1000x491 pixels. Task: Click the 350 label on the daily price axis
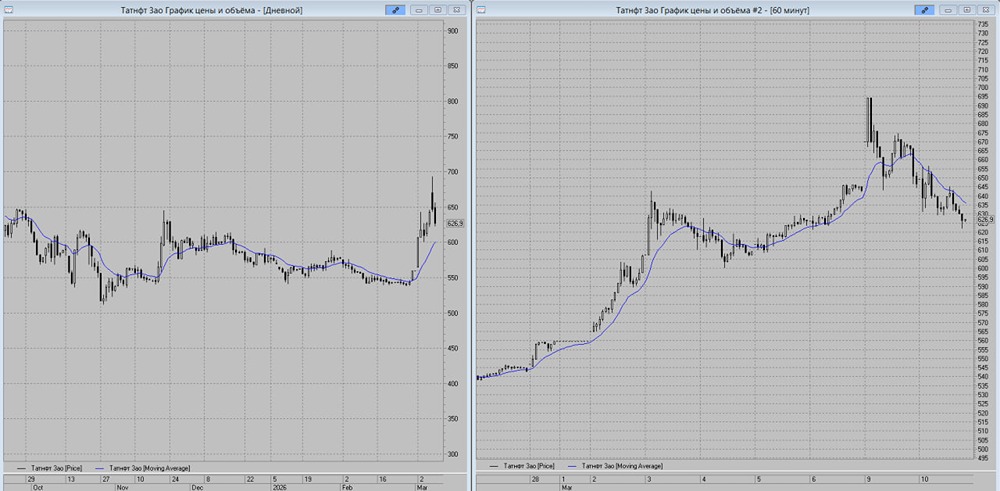point(453,419)
